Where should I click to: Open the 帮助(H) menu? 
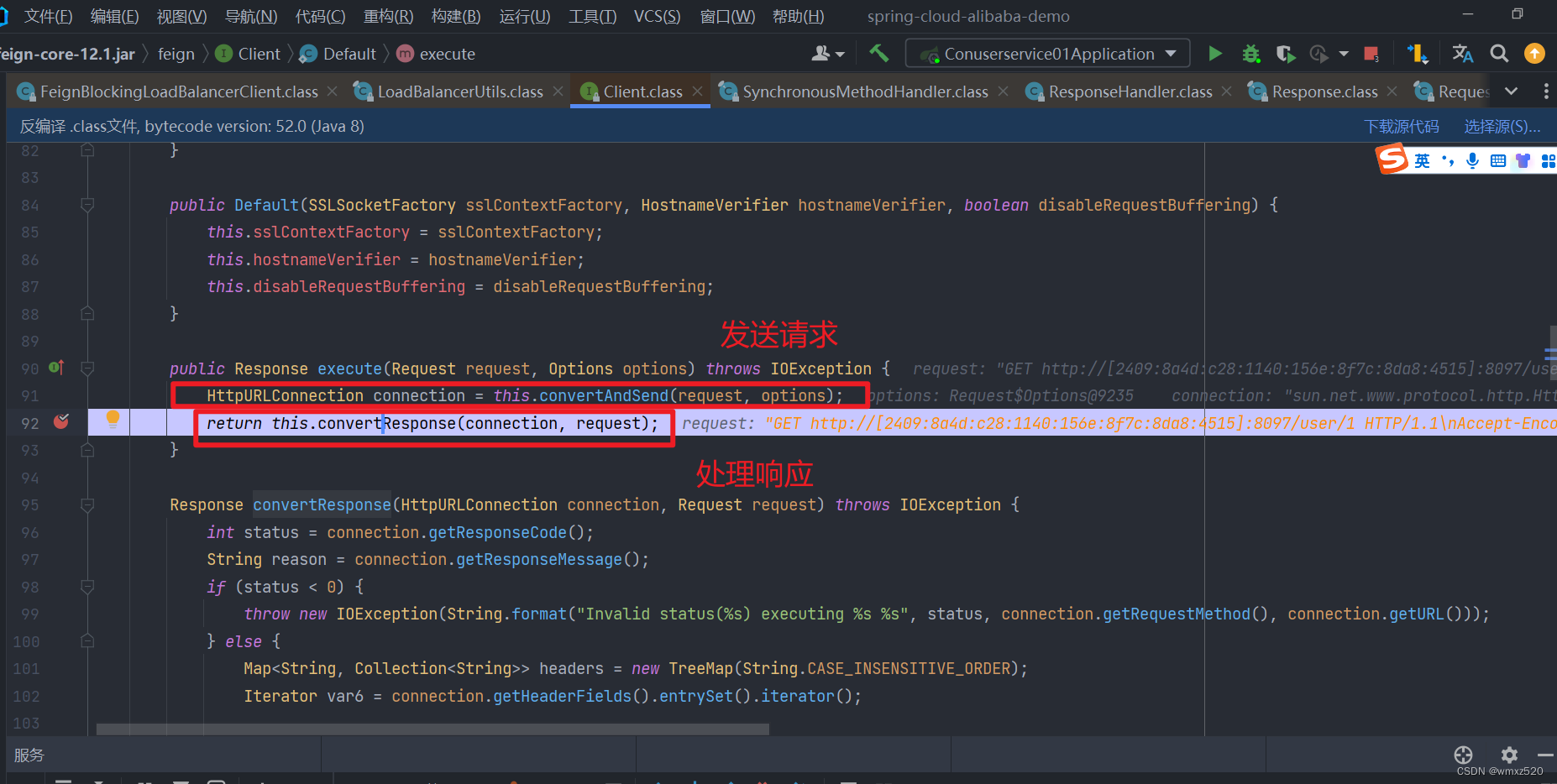[x=798, y=16]
